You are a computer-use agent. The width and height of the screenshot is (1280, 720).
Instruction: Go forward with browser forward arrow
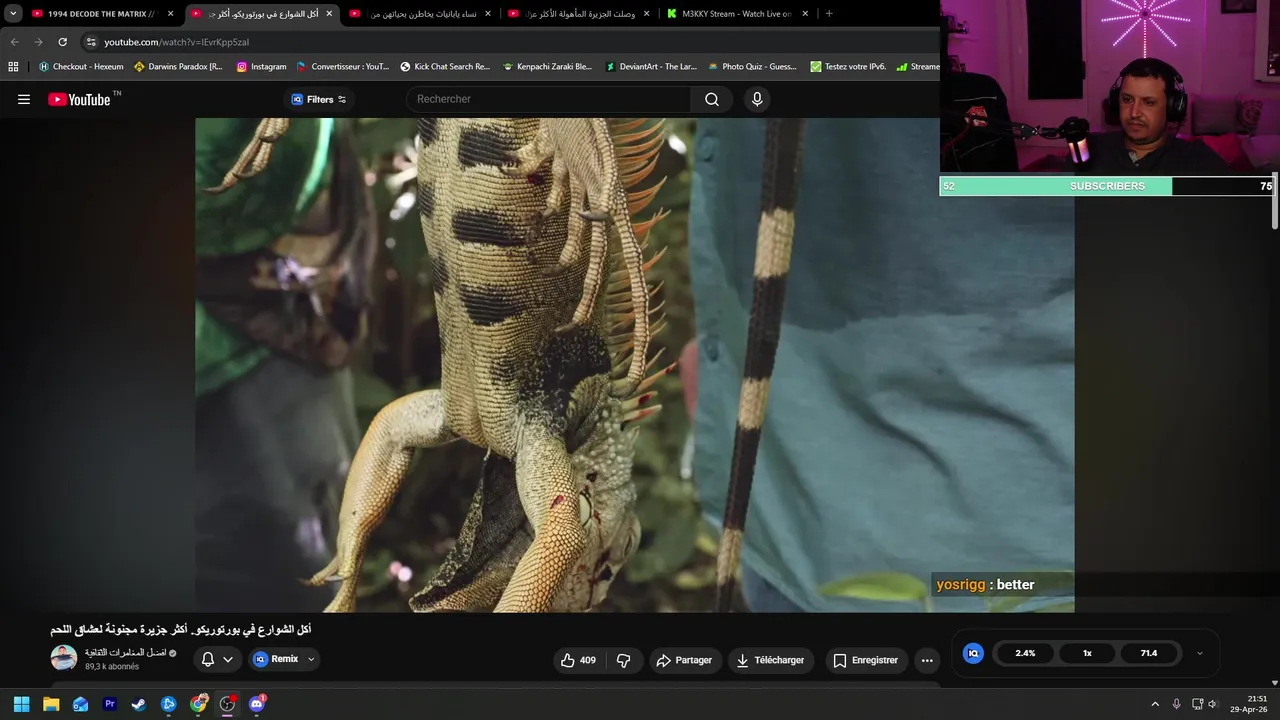pyautogui.click(x=38, y=42)
